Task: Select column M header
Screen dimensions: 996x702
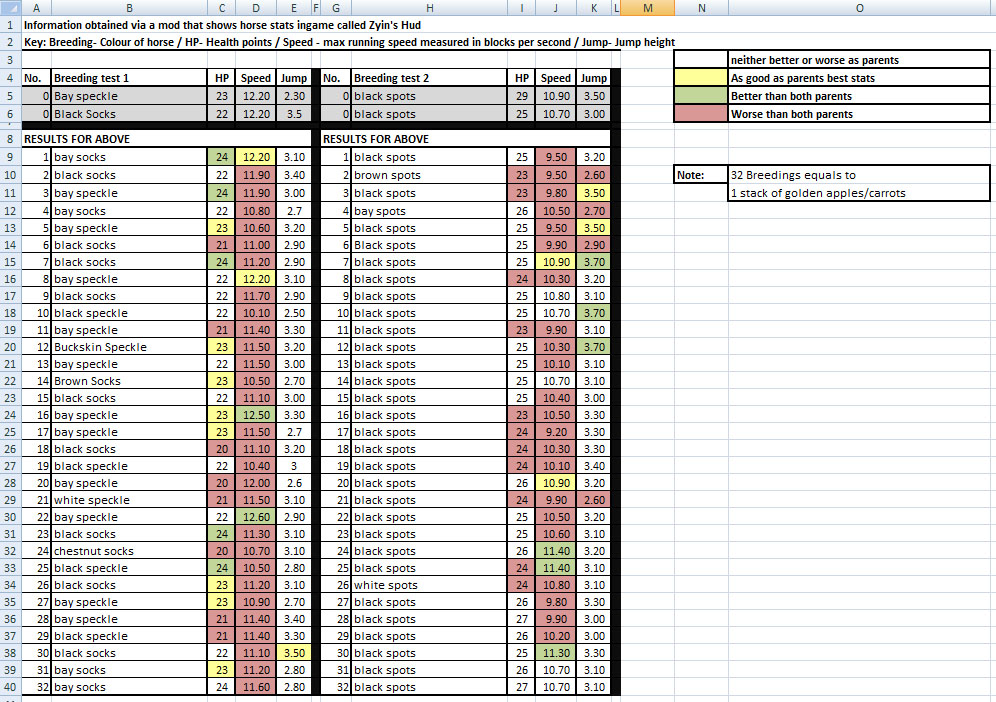Action: click(x=647, y=8)
